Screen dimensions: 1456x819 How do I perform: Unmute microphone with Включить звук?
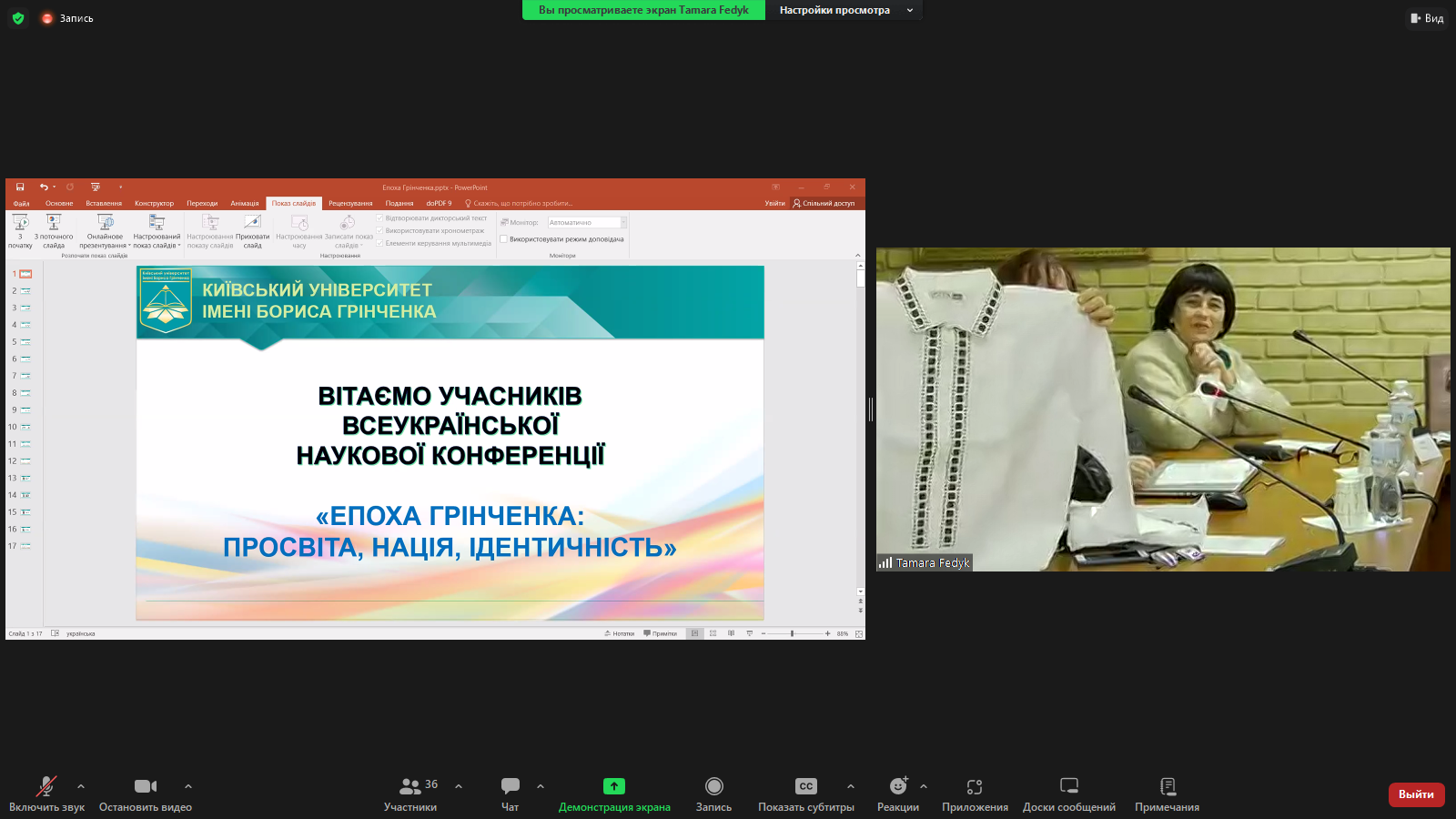pos(46,787)
